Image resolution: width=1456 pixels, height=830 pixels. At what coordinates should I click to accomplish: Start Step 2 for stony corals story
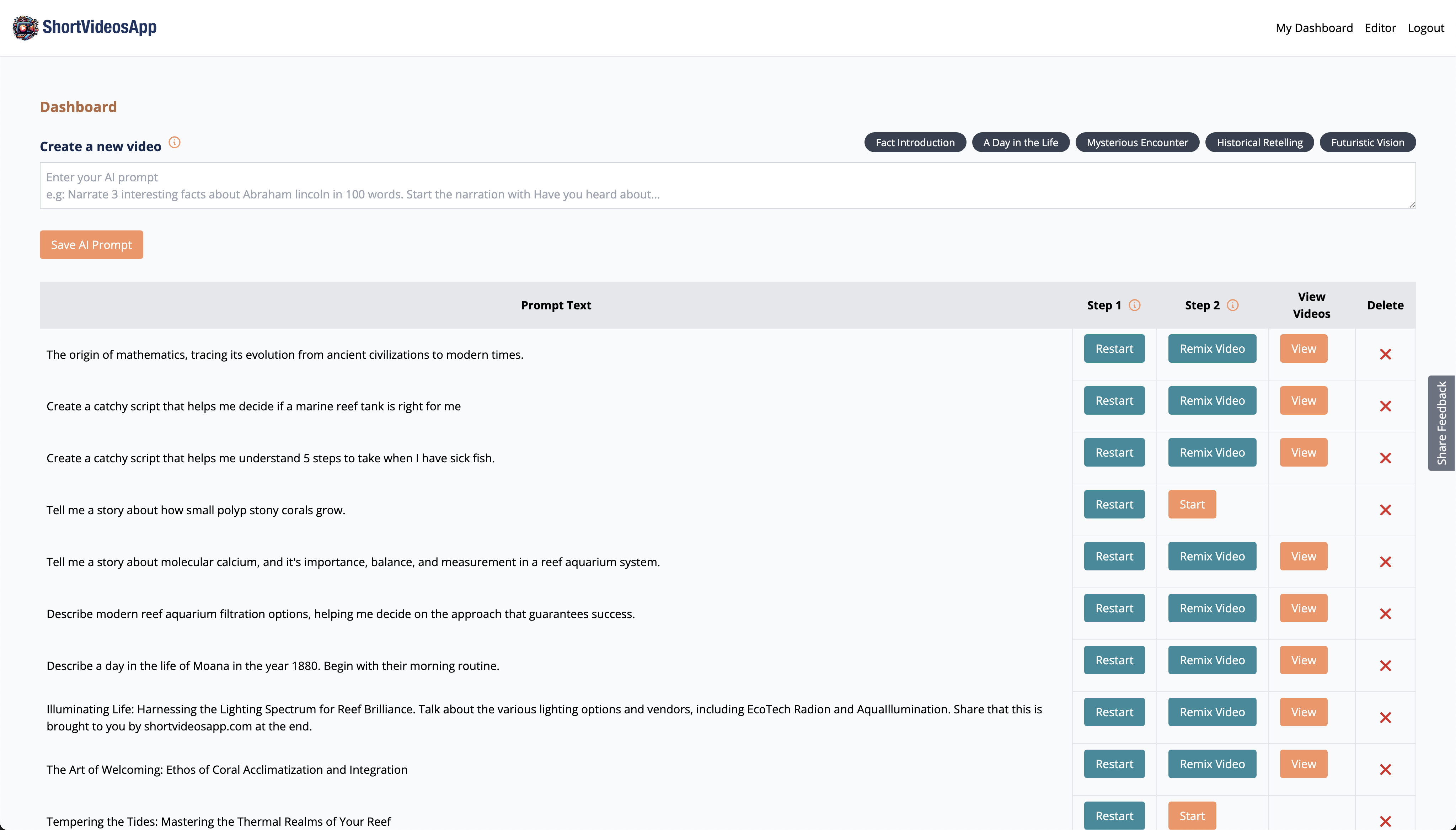click(x=1192, y=505)
